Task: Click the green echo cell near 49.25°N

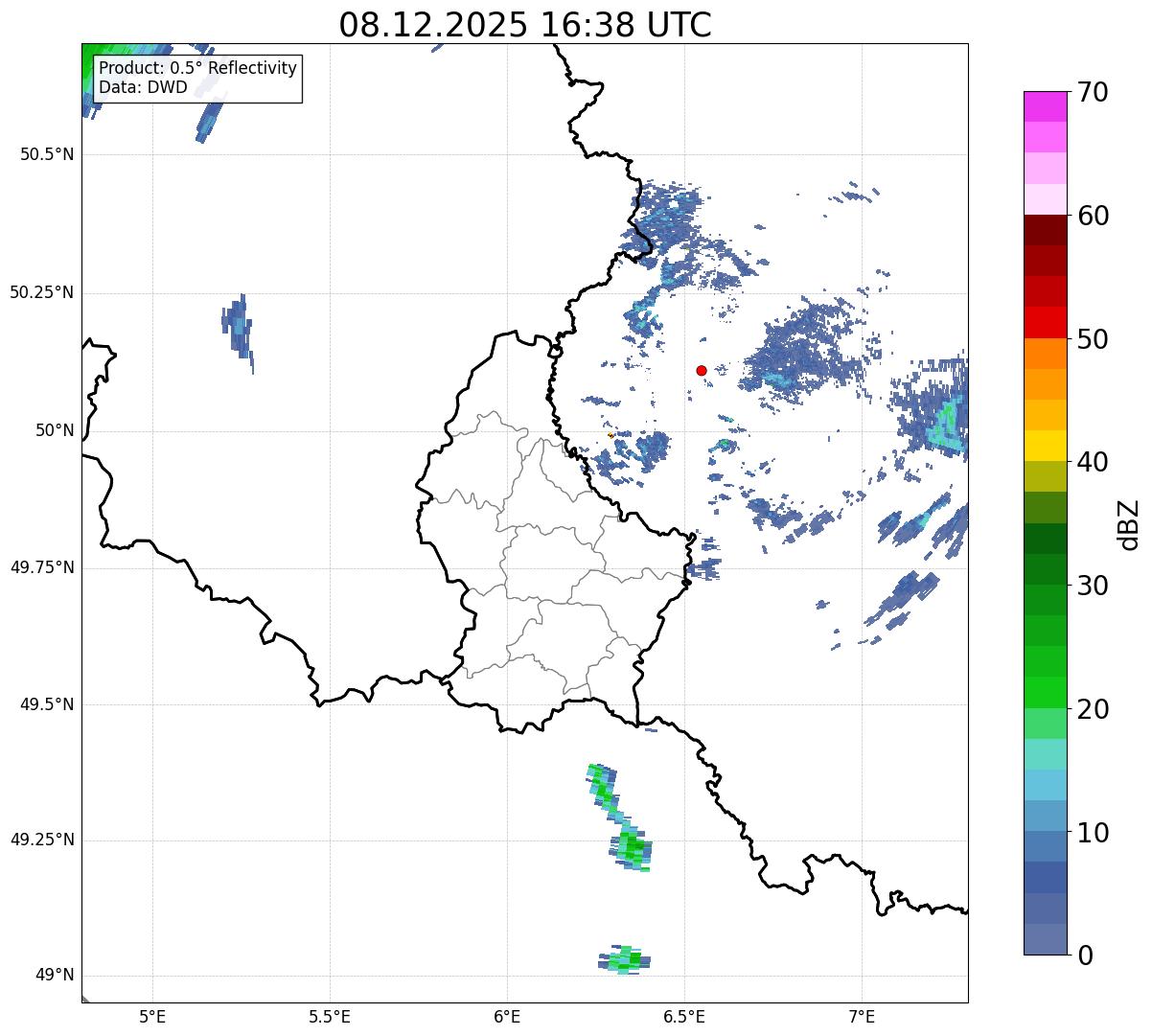Action: point(631,848)
